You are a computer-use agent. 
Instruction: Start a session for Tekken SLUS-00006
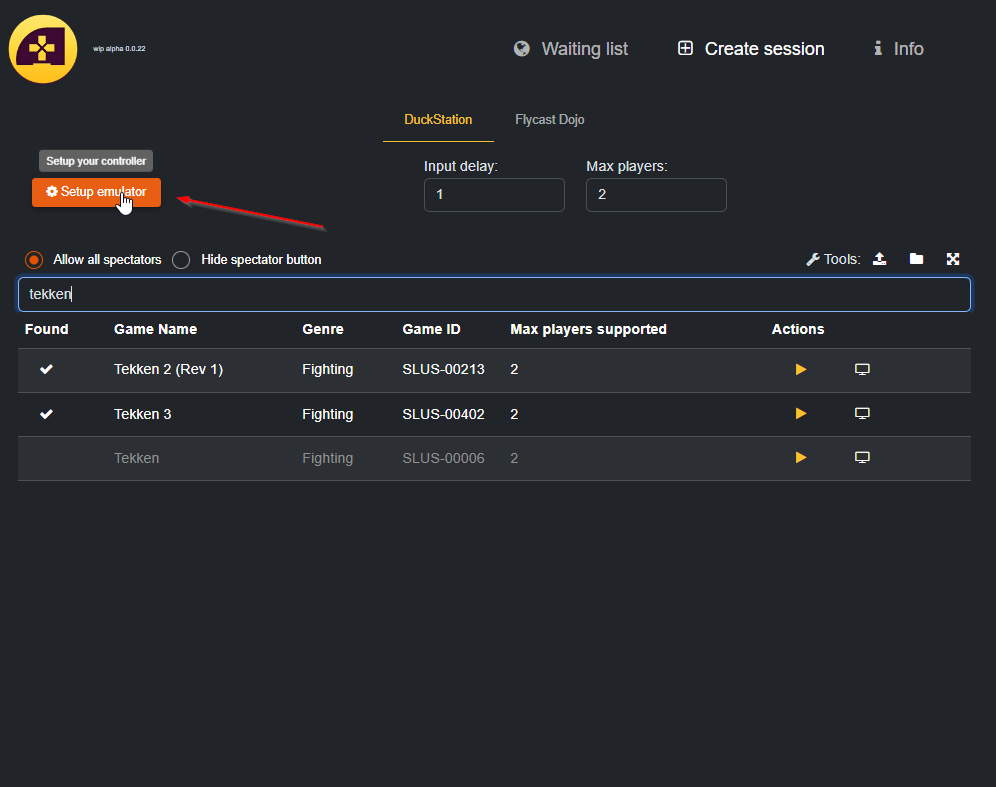pos(800,458)
